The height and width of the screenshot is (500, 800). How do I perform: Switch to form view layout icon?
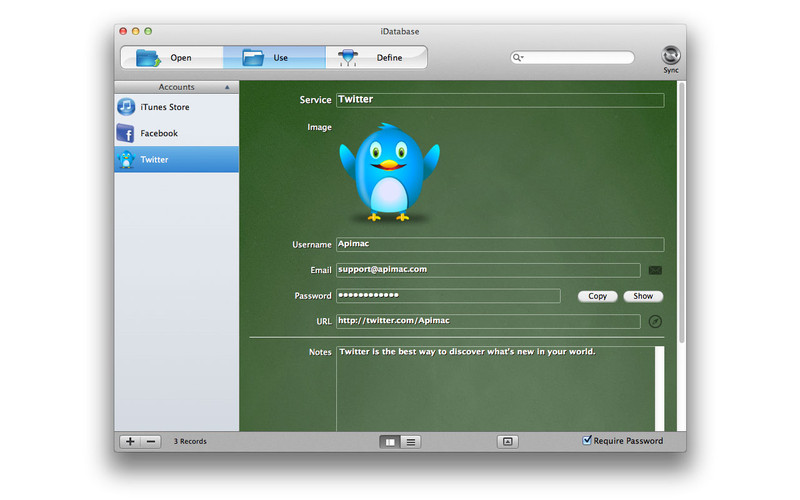(390, 442)
